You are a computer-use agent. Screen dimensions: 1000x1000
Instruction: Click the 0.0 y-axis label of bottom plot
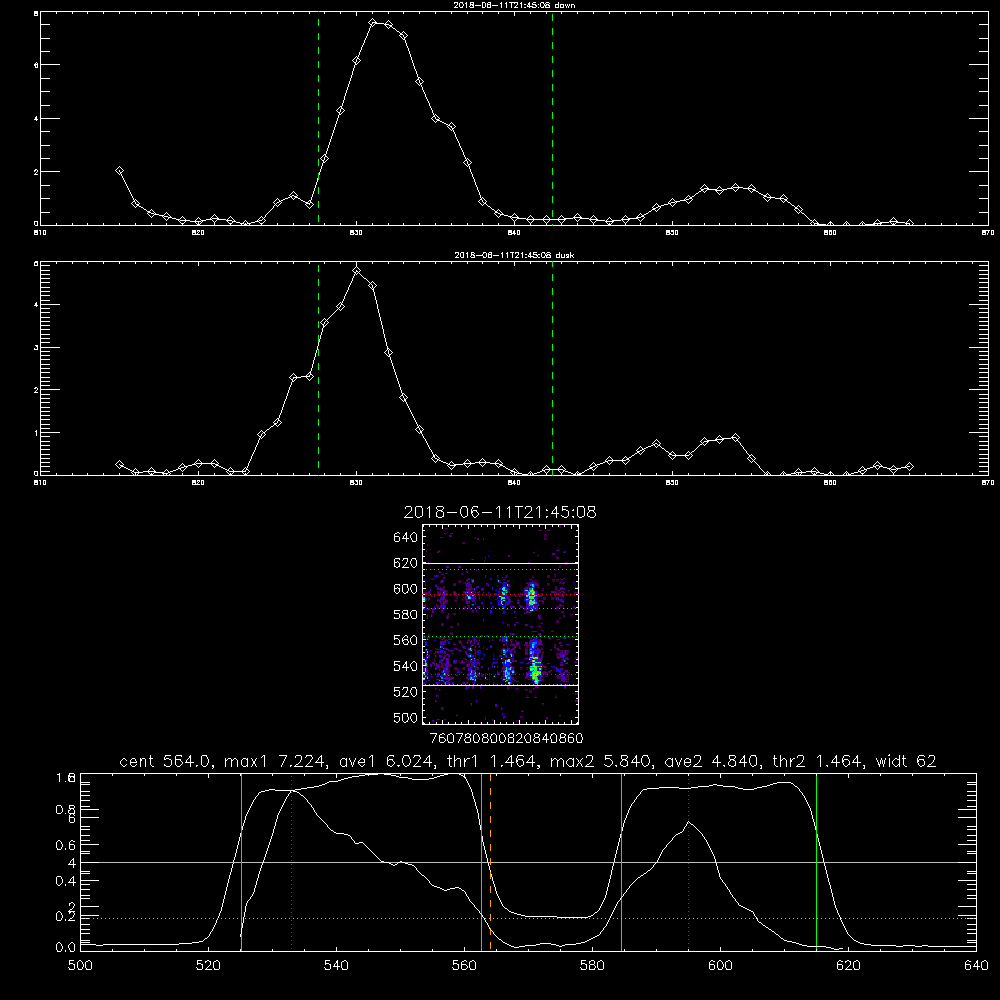coord(65,947)
